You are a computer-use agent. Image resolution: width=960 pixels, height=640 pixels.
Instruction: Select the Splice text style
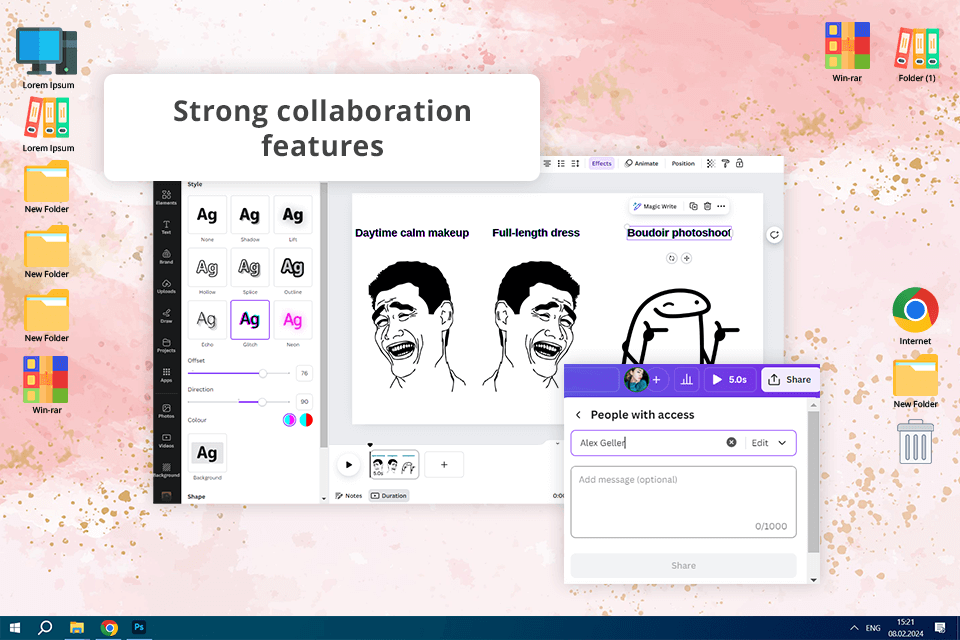250,268
